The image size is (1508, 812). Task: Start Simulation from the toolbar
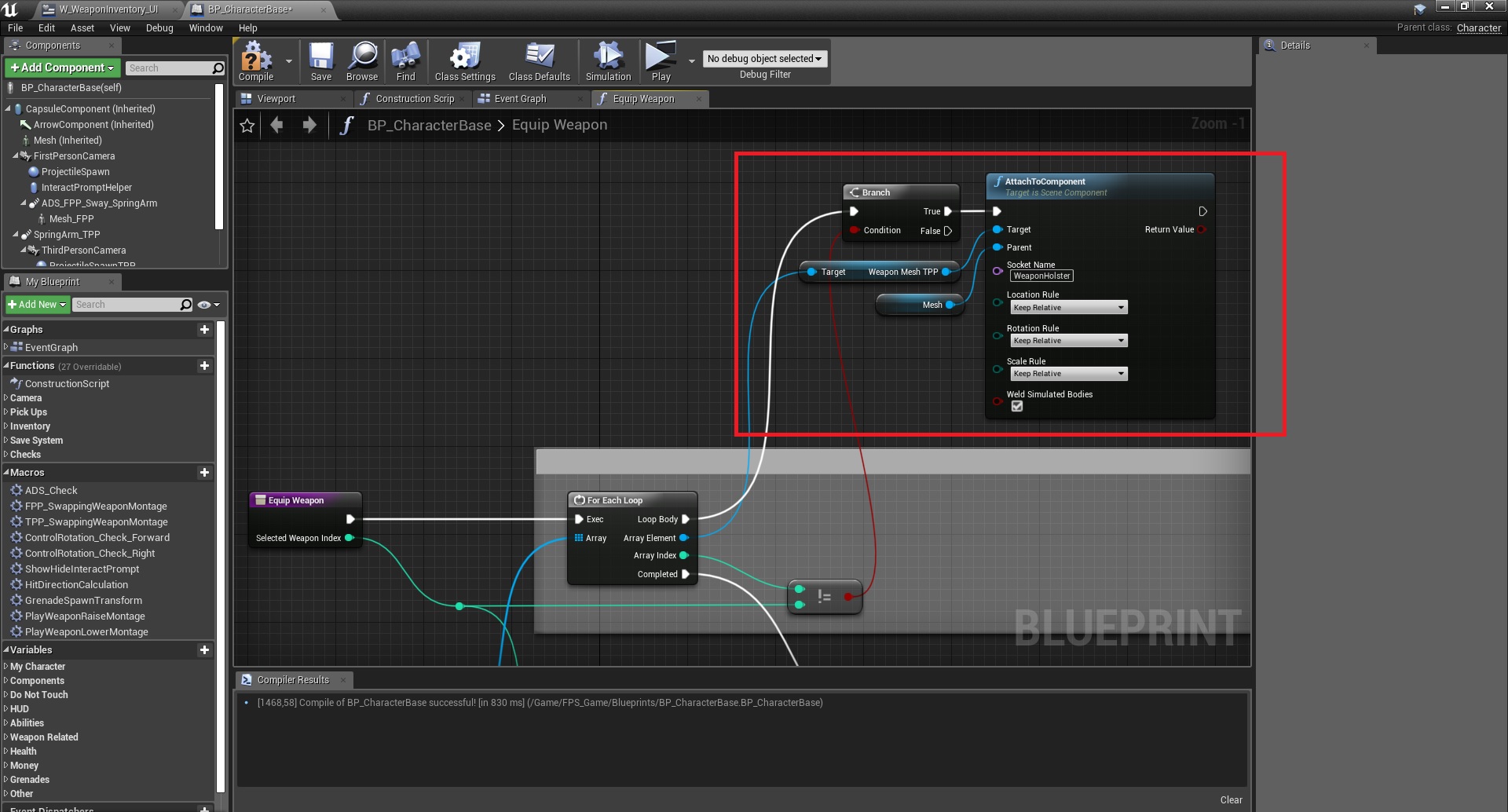pos(608,60)
